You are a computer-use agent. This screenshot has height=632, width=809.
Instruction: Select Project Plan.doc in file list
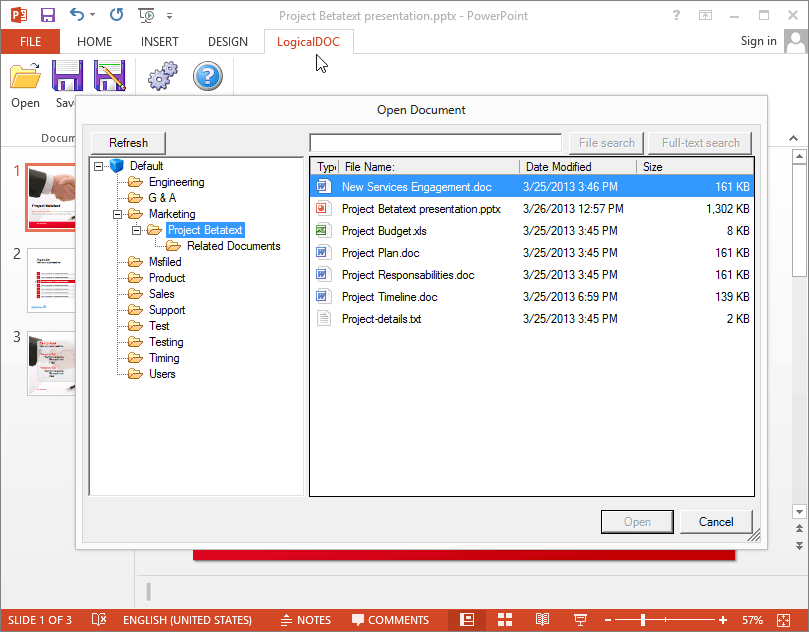pyautogui.click(x=532, y=253)
